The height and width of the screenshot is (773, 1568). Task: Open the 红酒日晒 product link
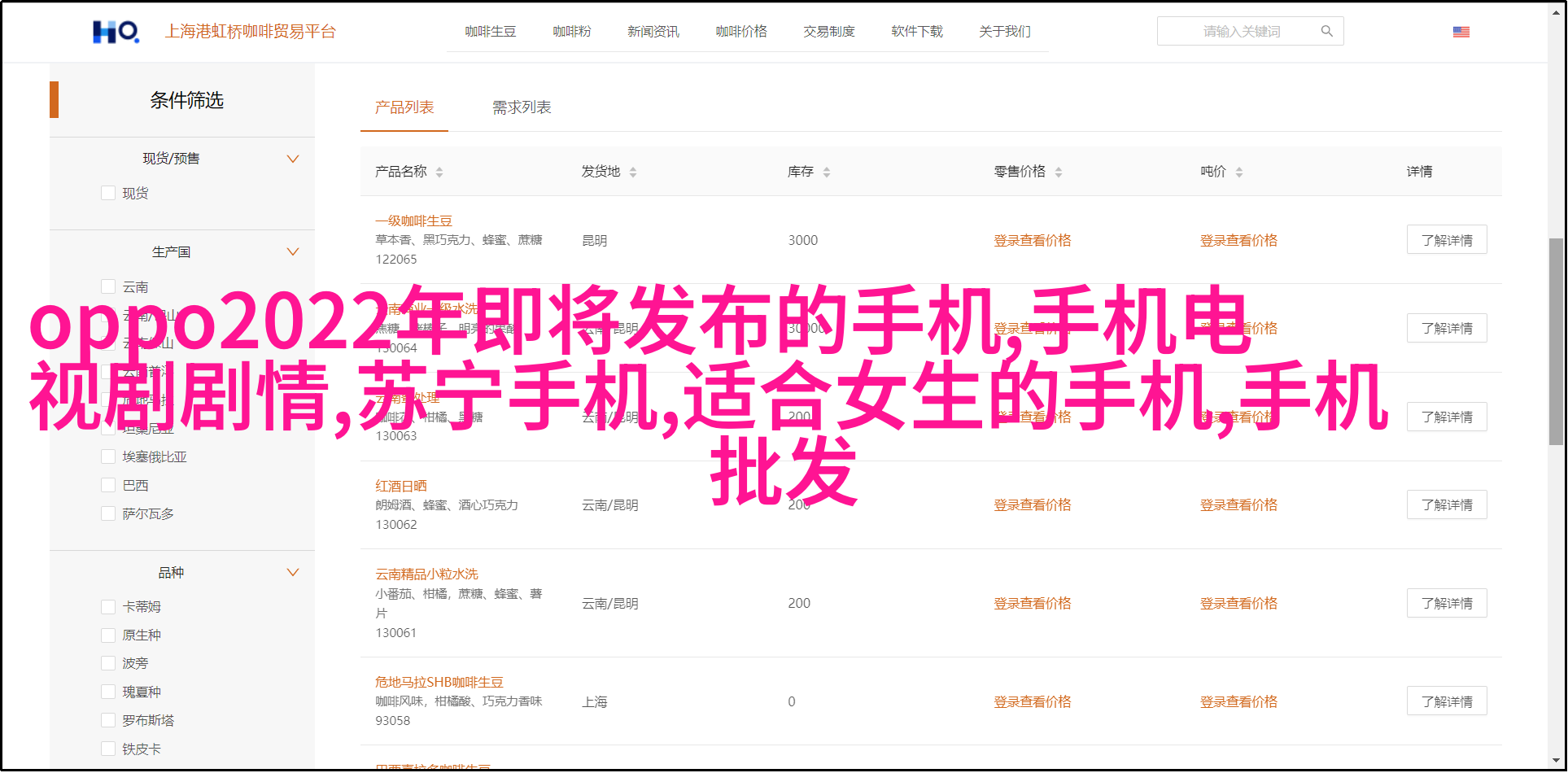401,486
